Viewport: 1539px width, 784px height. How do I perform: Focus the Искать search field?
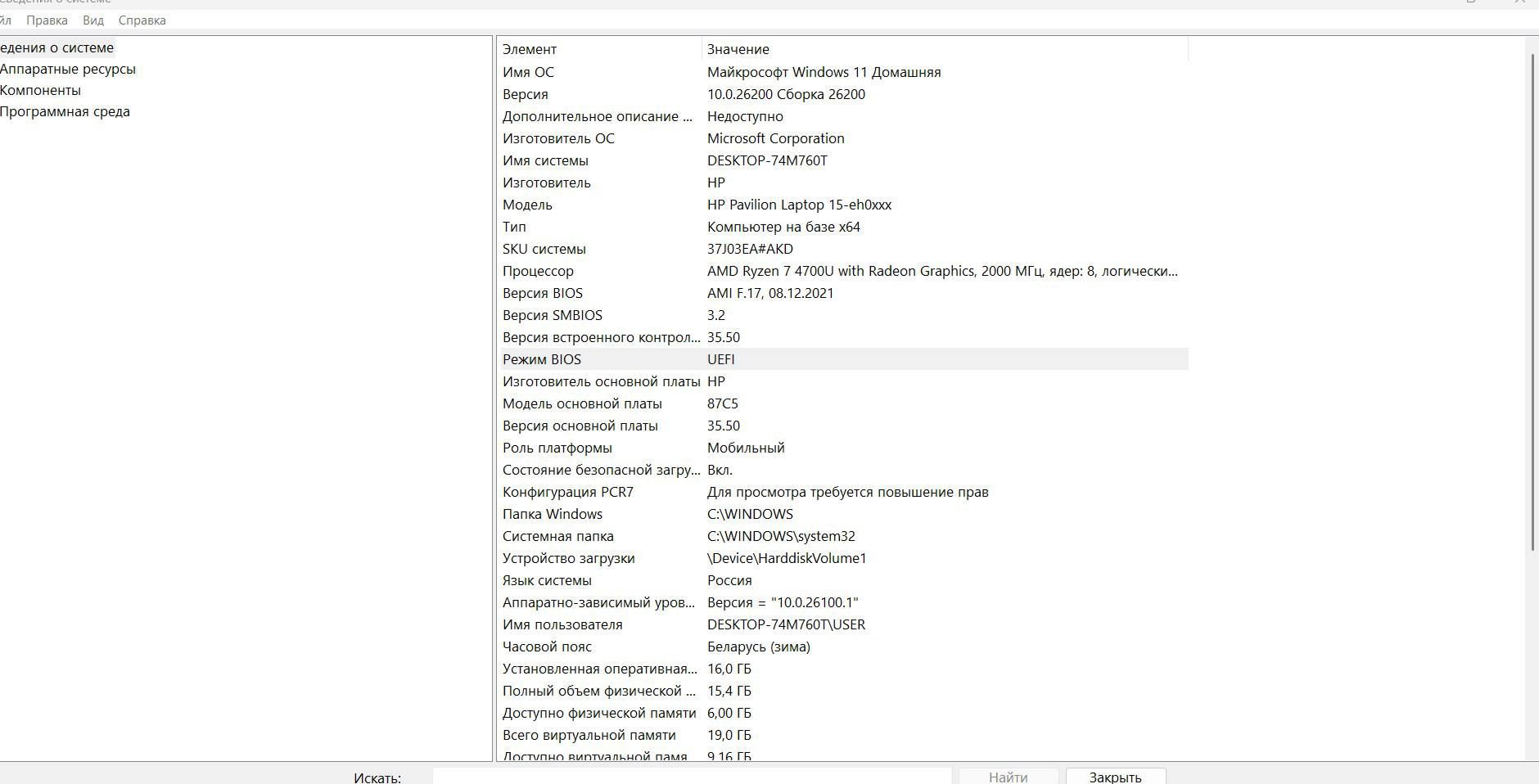coord(692,777)
